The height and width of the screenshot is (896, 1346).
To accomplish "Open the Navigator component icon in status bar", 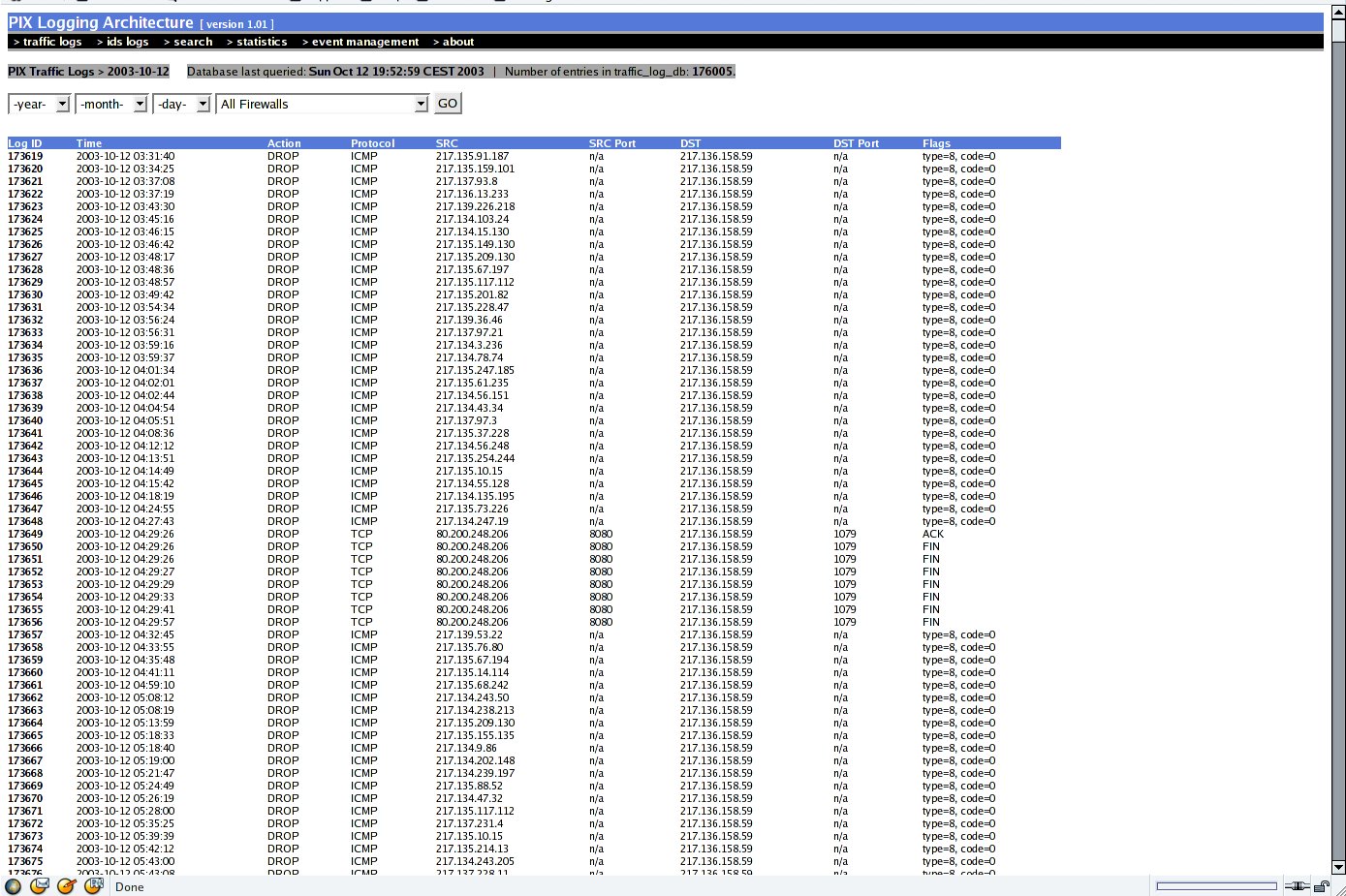I will [13, 886].
